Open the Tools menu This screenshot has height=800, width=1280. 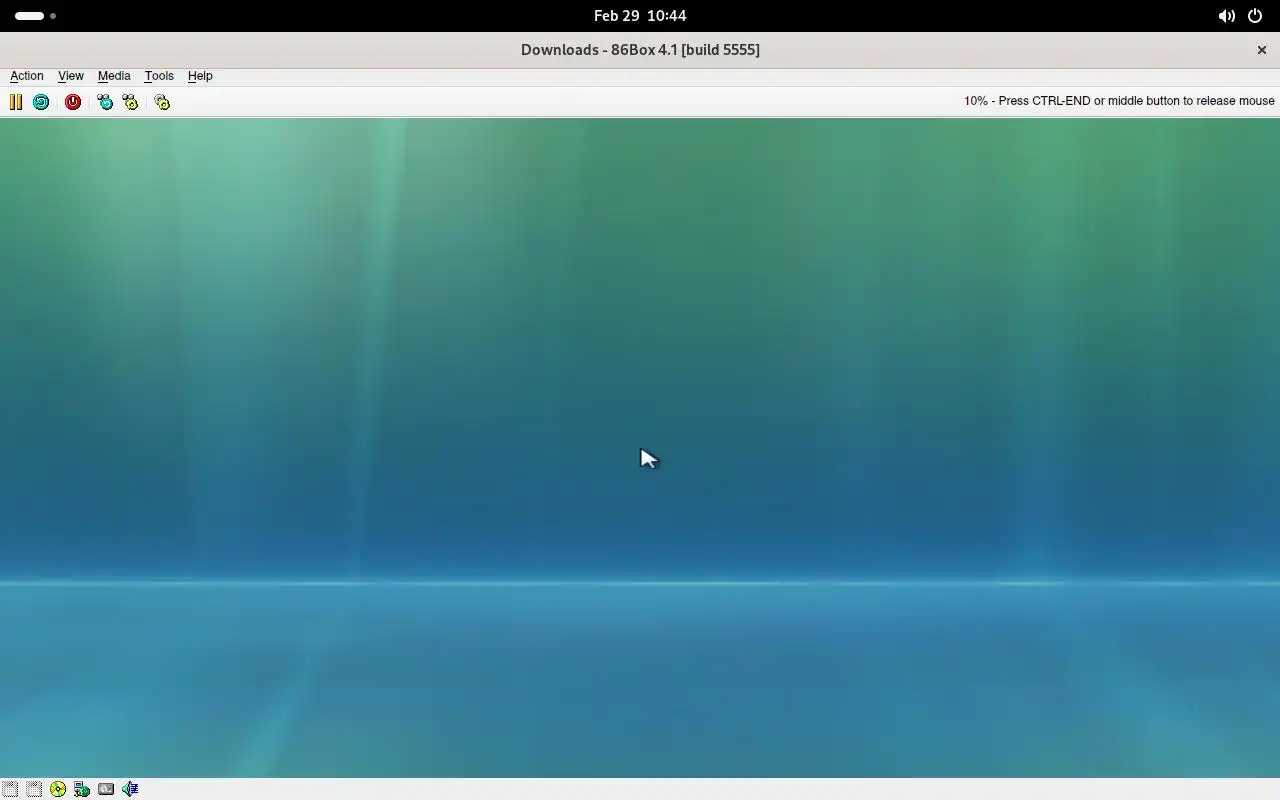(159, 76)
